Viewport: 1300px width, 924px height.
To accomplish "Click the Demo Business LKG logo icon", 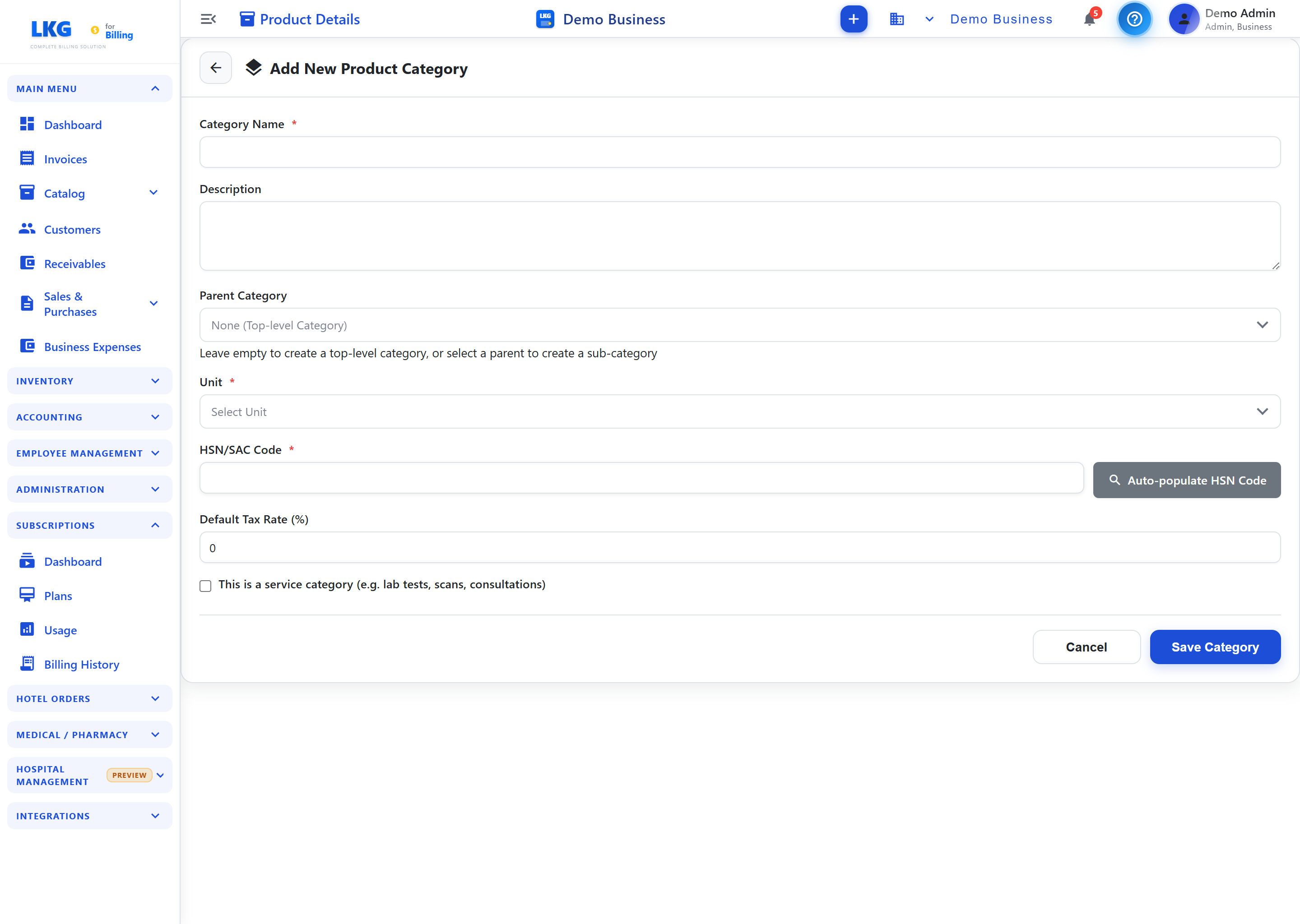I will point(545,19).
